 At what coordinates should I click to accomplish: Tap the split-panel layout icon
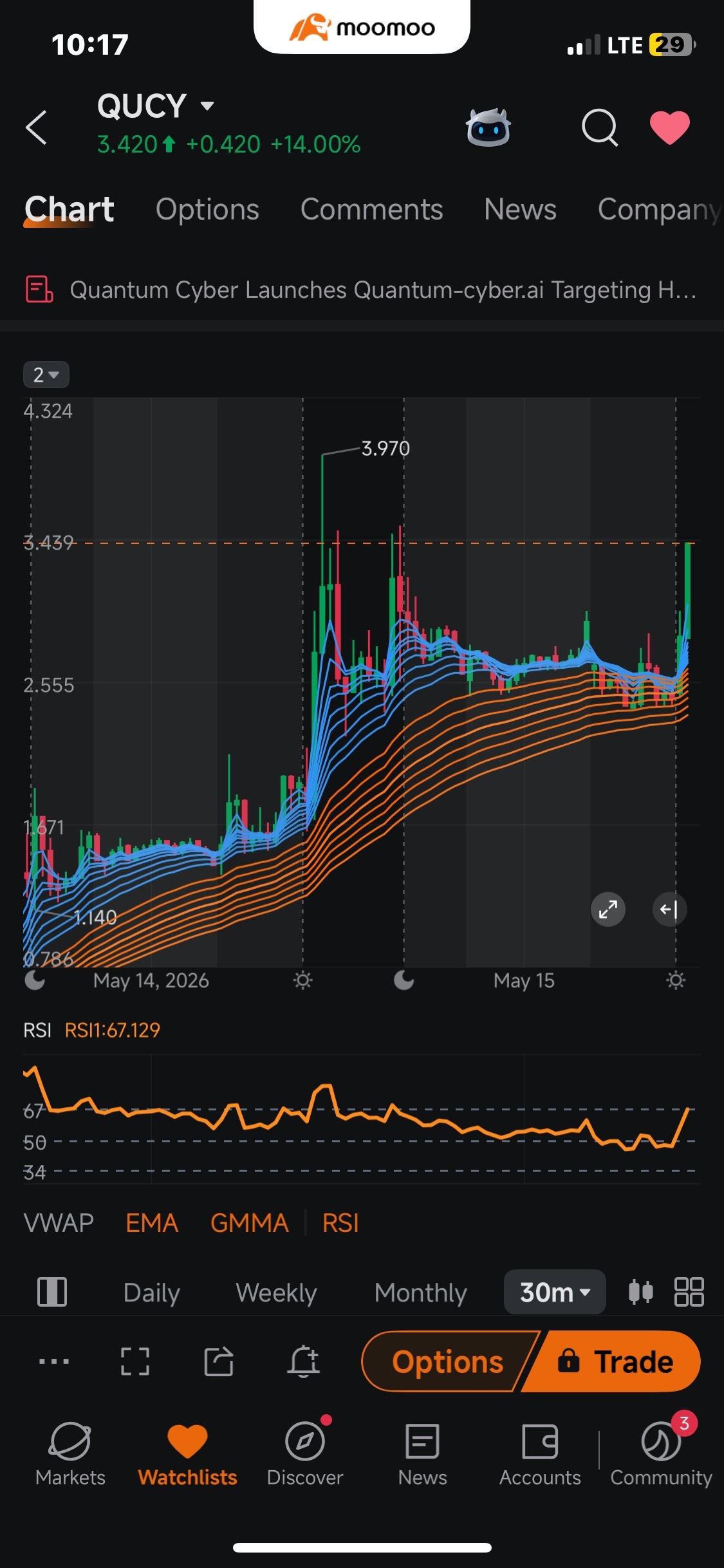[x=52, y=1292]
